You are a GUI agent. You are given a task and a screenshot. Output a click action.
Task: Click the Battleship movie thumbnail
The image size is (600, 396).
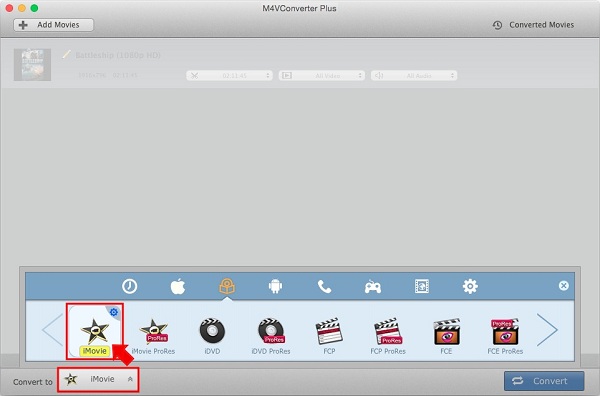33,65
